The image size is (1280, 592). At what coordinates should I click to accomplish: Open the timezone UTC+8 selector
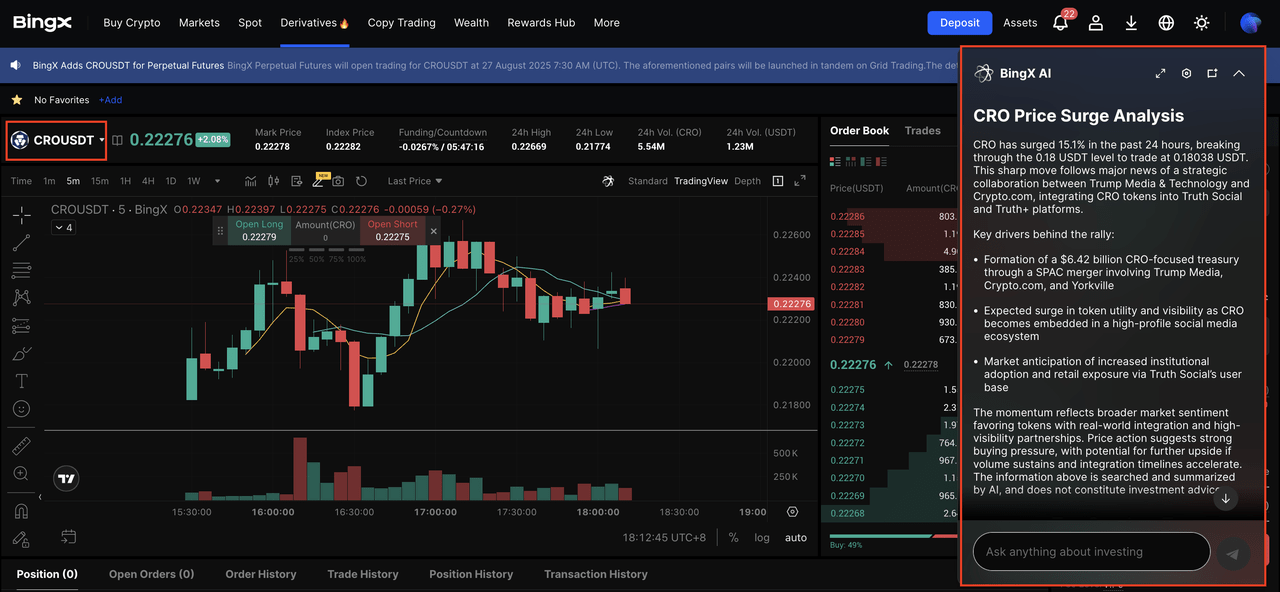(x=664, y=537)
